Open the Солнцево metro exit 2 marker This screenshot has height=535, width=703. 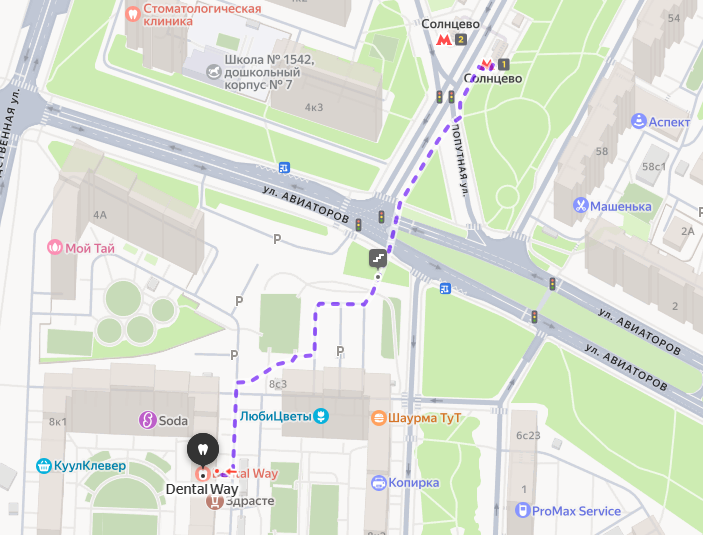pos(451,40)
